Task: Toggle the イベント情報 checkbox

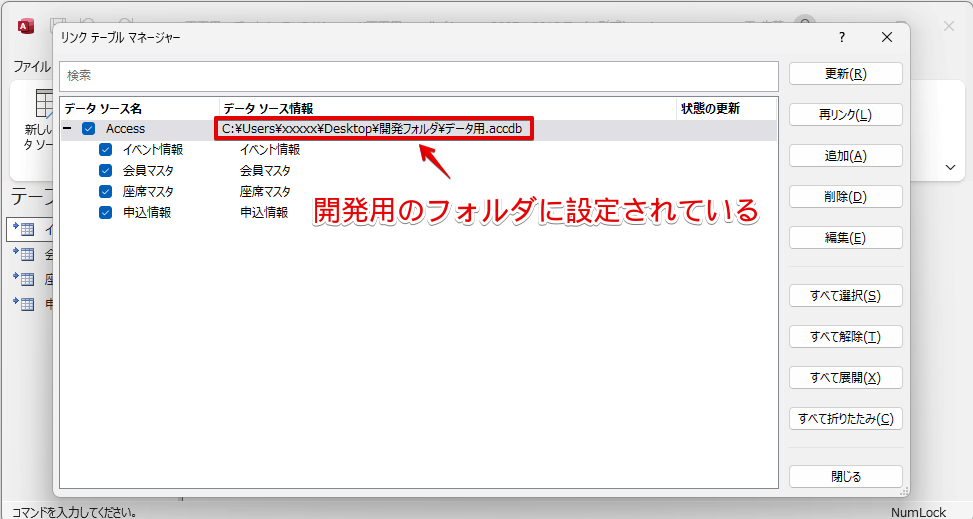Action: pyautogui.click(x=105, y=150)
